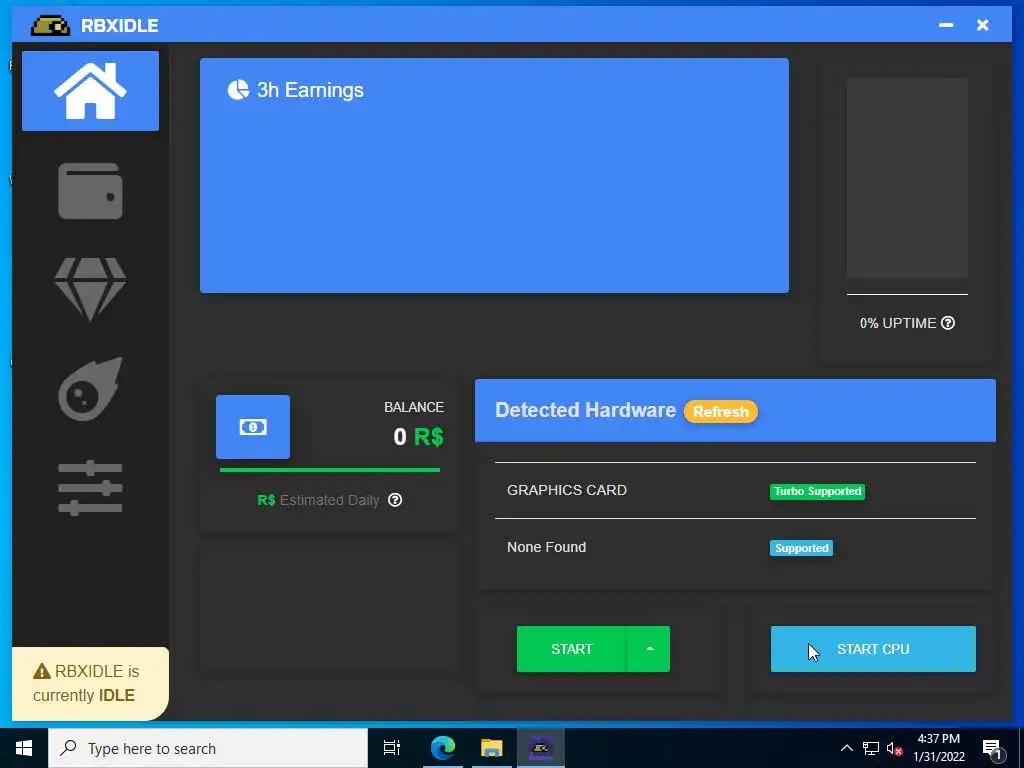Open the Home dashboard in sidebar
This screenshot has width=1024, height=768.
(x=90, y=91)
